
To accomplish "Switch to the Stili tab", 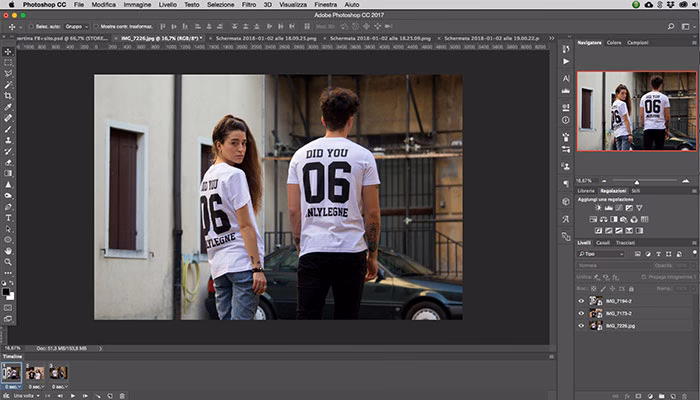I will [x=636, y=191].
